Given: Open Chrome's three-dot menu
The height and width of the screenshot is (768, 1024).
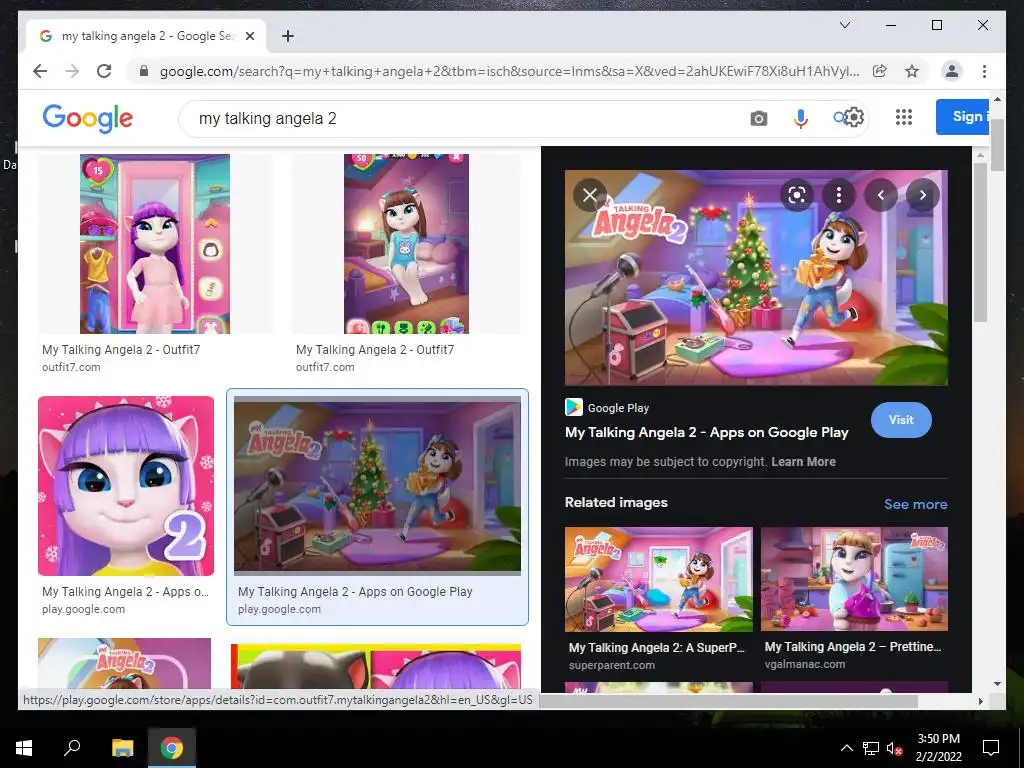Looking at the screenshot, I should pyautogui.click(x=984, y=71).
